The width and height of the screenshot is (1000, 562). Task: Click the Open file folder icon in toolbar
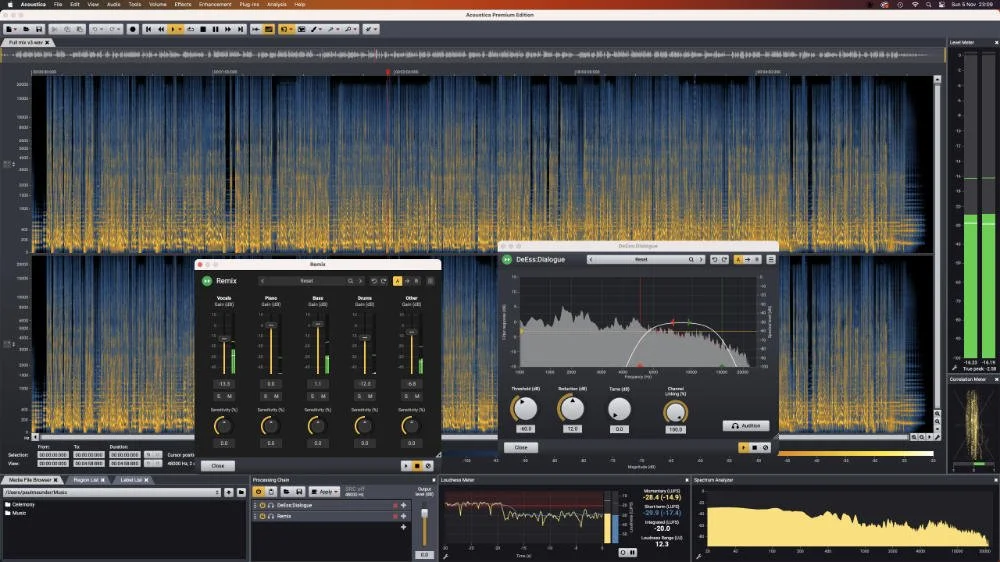click(x=26, y=29)
